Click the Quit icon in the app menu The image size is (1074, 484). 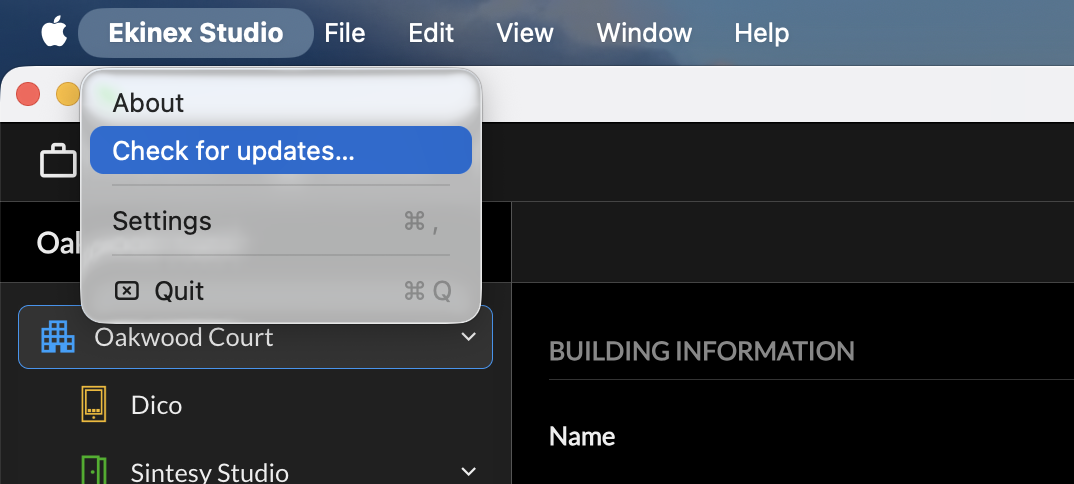point(126,291)
